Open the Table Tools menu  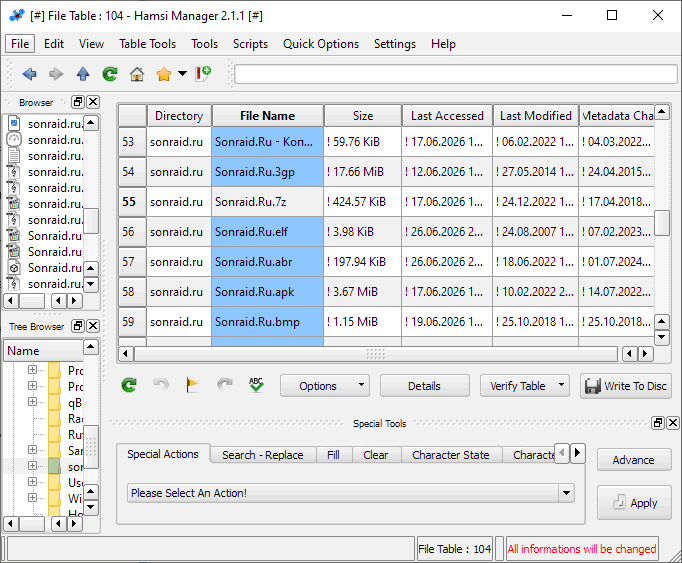(148, 44)
